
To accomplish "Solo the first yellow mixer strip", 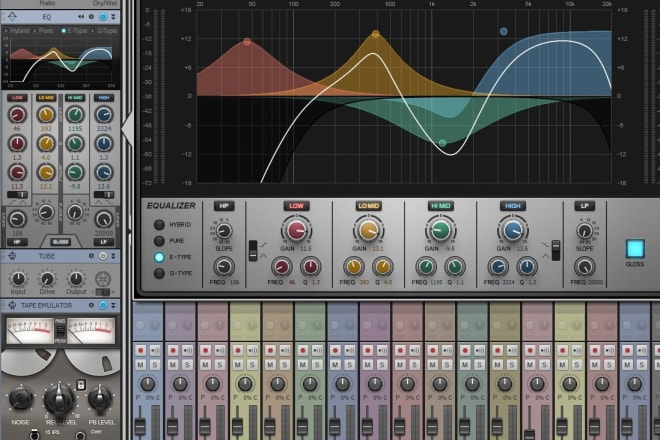I will pos(252,365).
